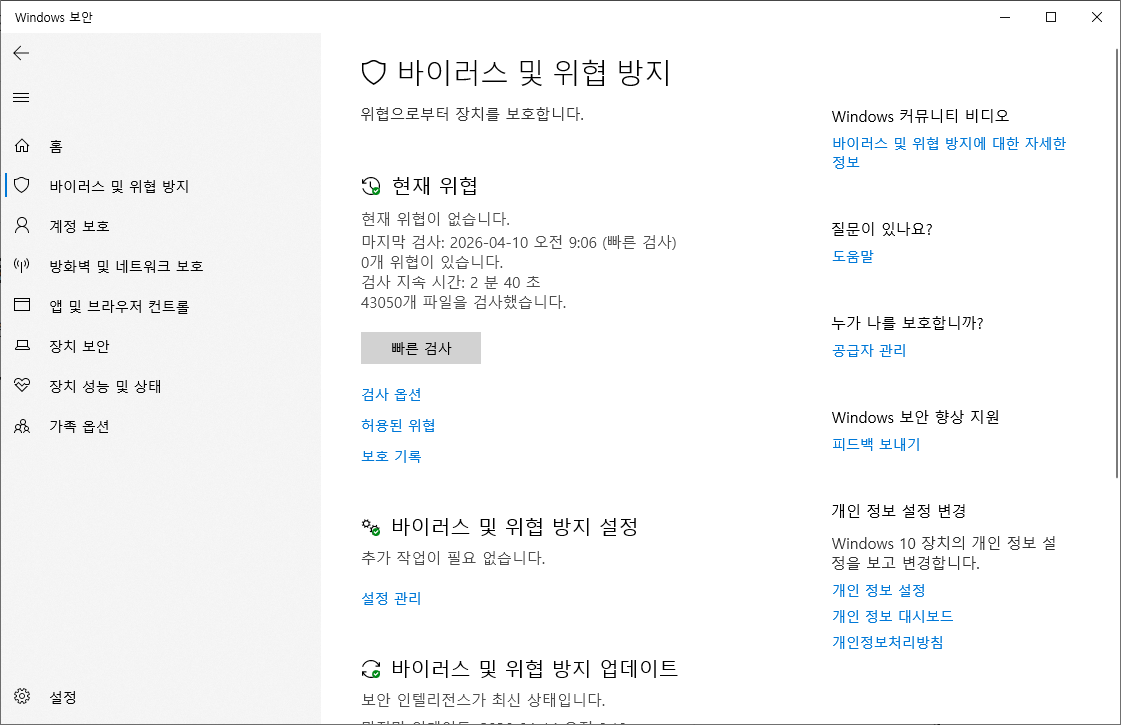Open 홈 in the sidebar

tap(160, 146)
